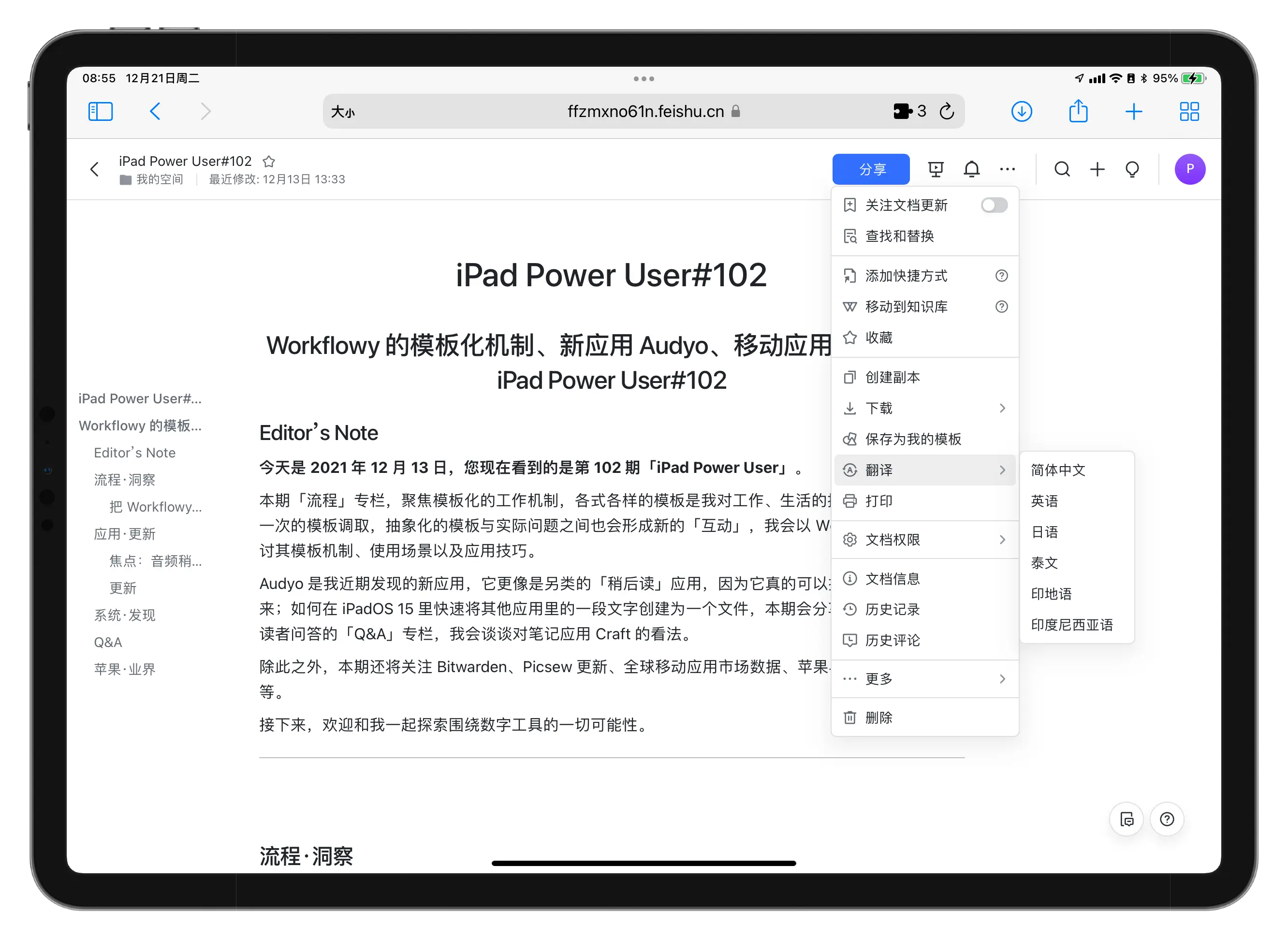Translate to 日语
The height and width of the screenshot is (940, 1288).
tap(1077, 532)
